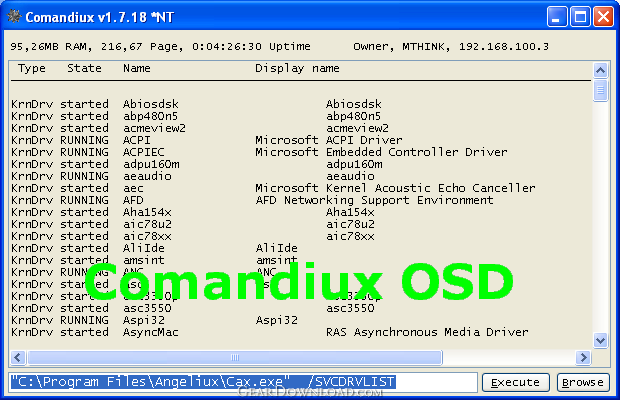Screen dimensions: 620x400
Task: Close the Comandiux window
Action: point(603,17)
